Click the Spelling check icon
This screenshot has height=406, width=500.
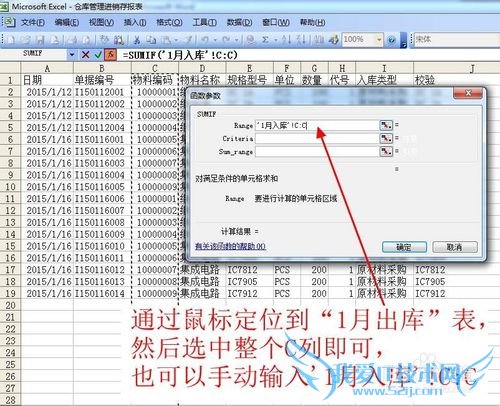[x=105, y=40]
